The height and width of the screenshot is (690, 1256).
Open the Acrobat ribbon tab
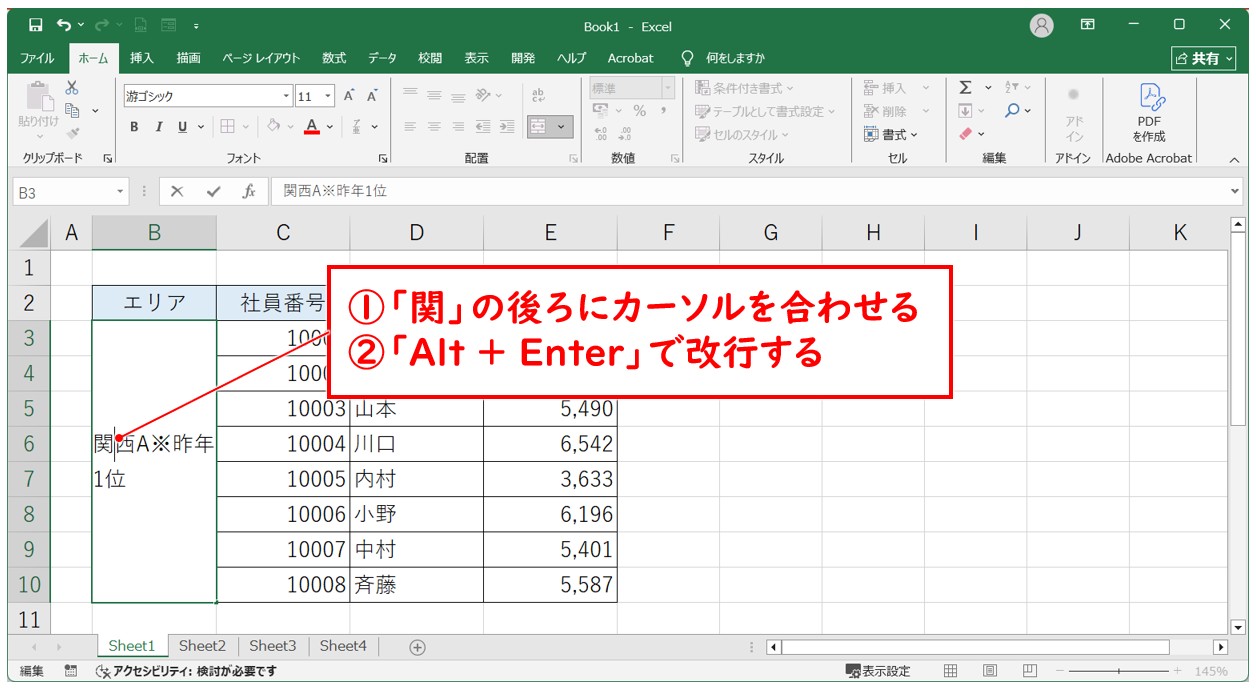pyautogui.click(x=630, y=58)
